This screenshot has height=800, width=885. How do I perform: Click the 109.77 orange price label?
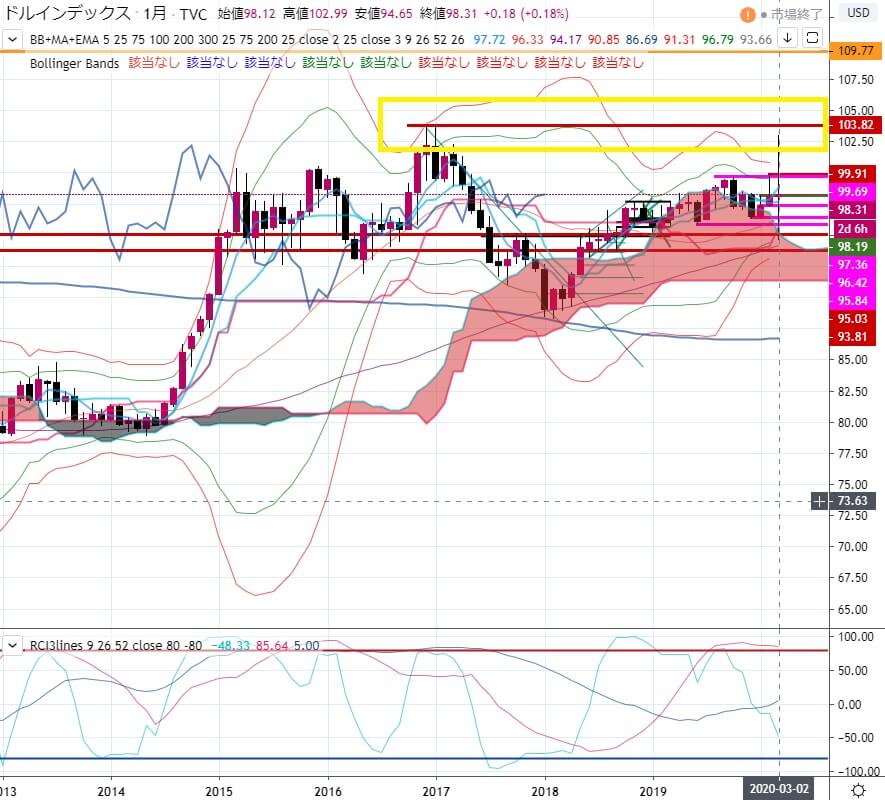855,51
